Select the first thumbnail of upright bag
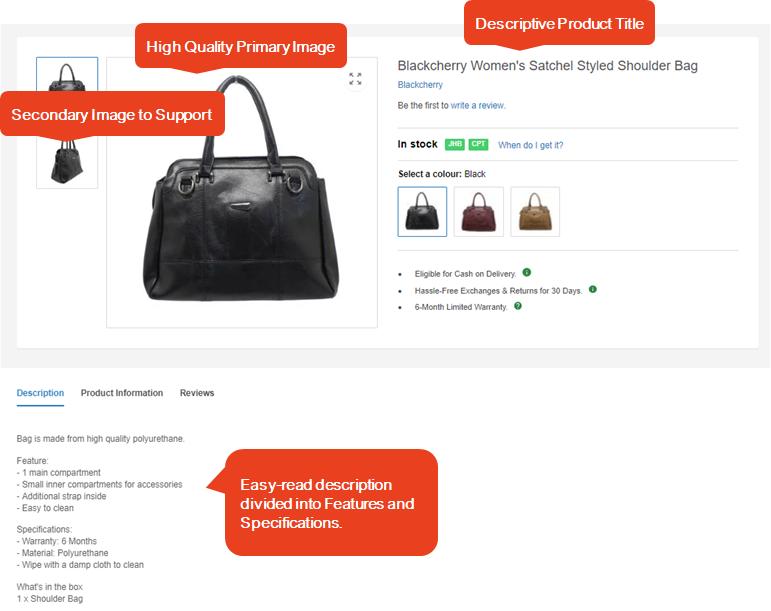This screenshot has height=611, width=771. (67, 75)
